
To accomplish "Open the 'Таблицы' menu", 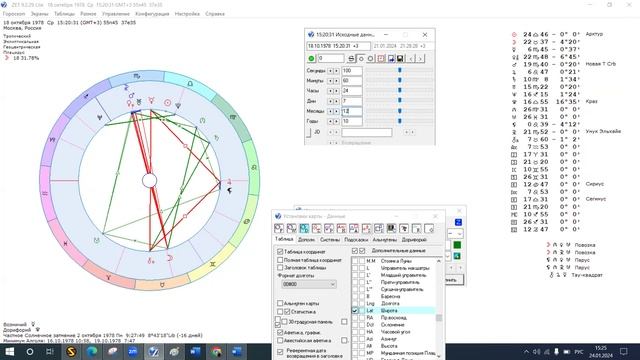I will tap(64, 14).
